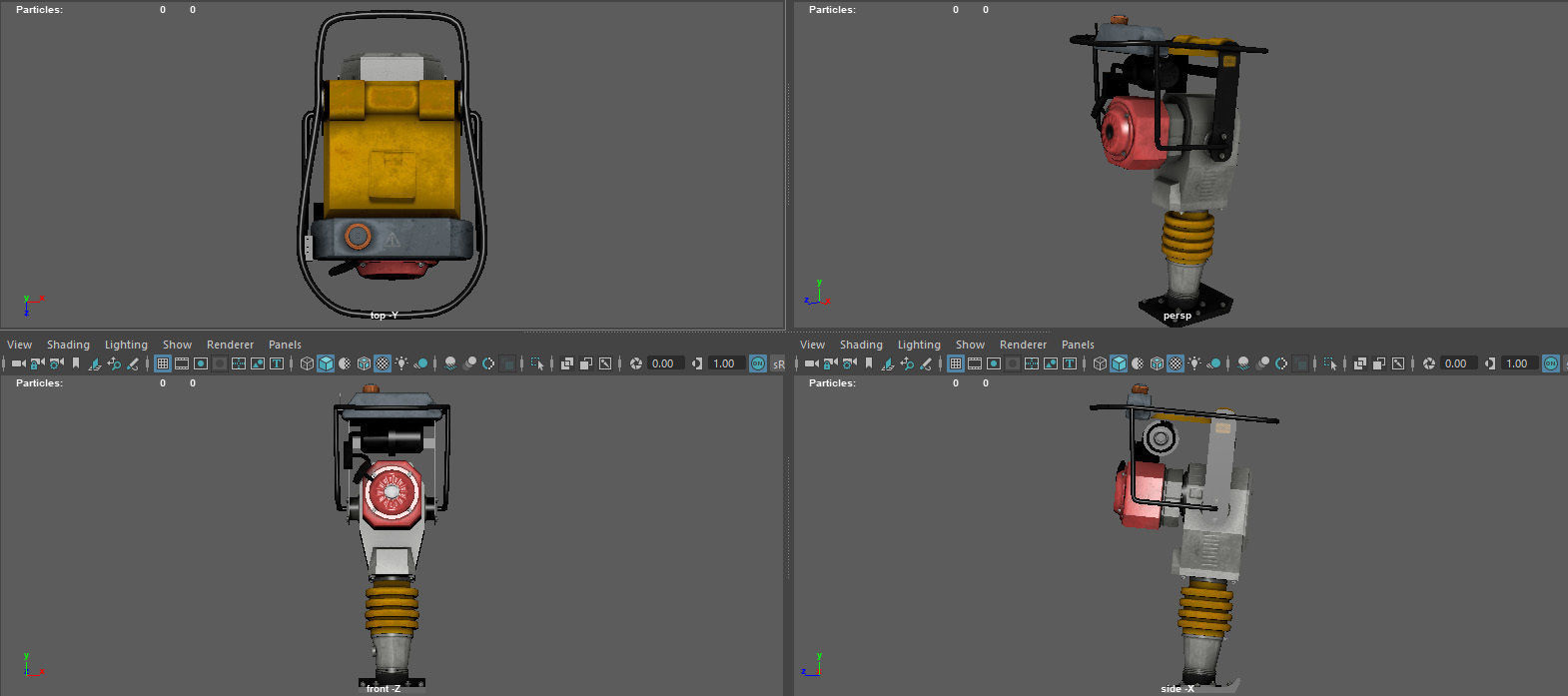Click the front -Z camera label
This screenshot has width=1568, height=696.
(x=384, y=689)
